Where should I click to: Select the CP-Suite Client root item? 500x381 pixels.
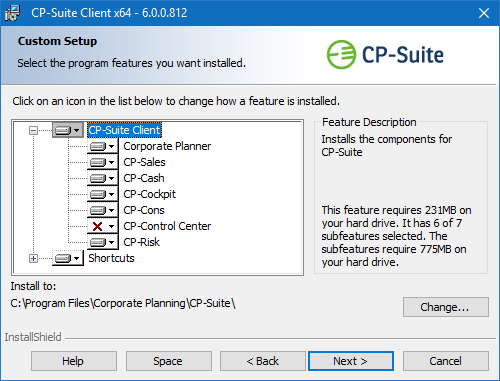(124, 130)
